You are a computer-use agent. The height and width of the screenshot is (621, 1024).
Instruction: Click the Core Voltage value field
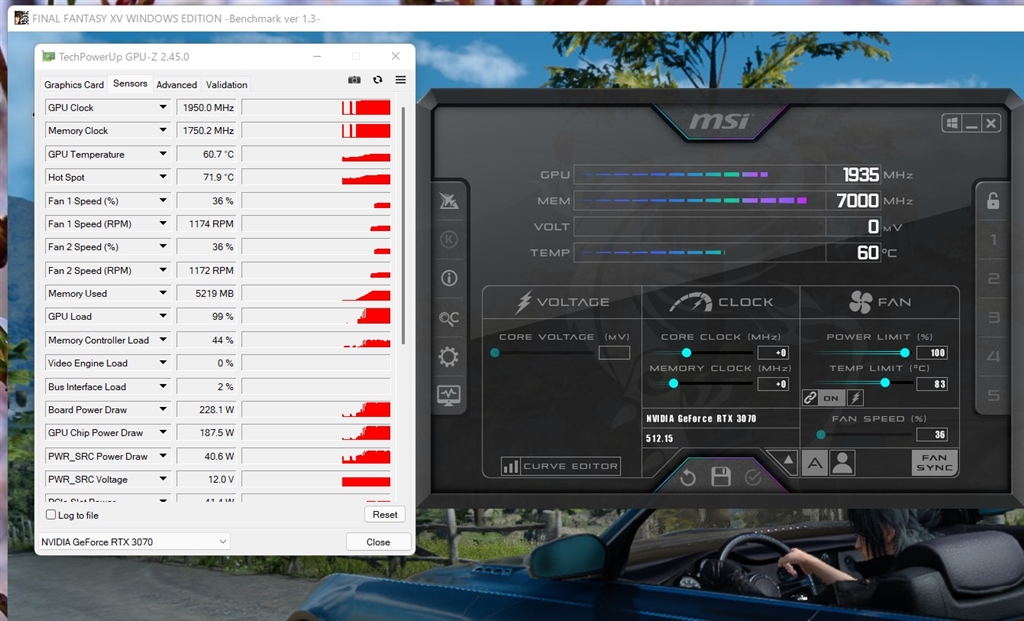[x=615, y=353]
